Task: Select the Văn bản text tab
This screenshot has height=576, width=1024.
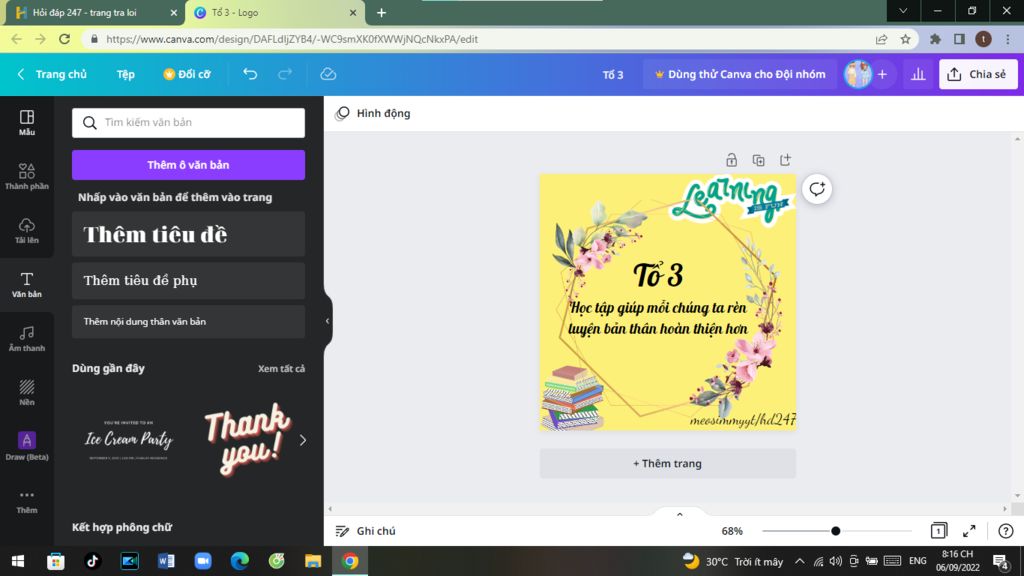Action: click(x=27, y=285)
